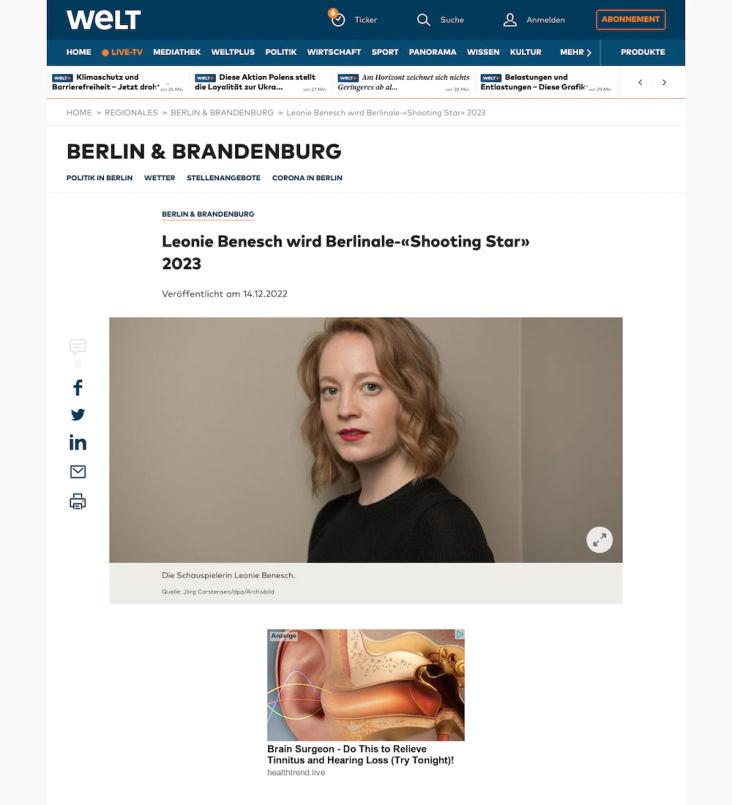Viewport: 732px width, 805px height.
Task: Share article on Facebook
Action: point(78,388)
